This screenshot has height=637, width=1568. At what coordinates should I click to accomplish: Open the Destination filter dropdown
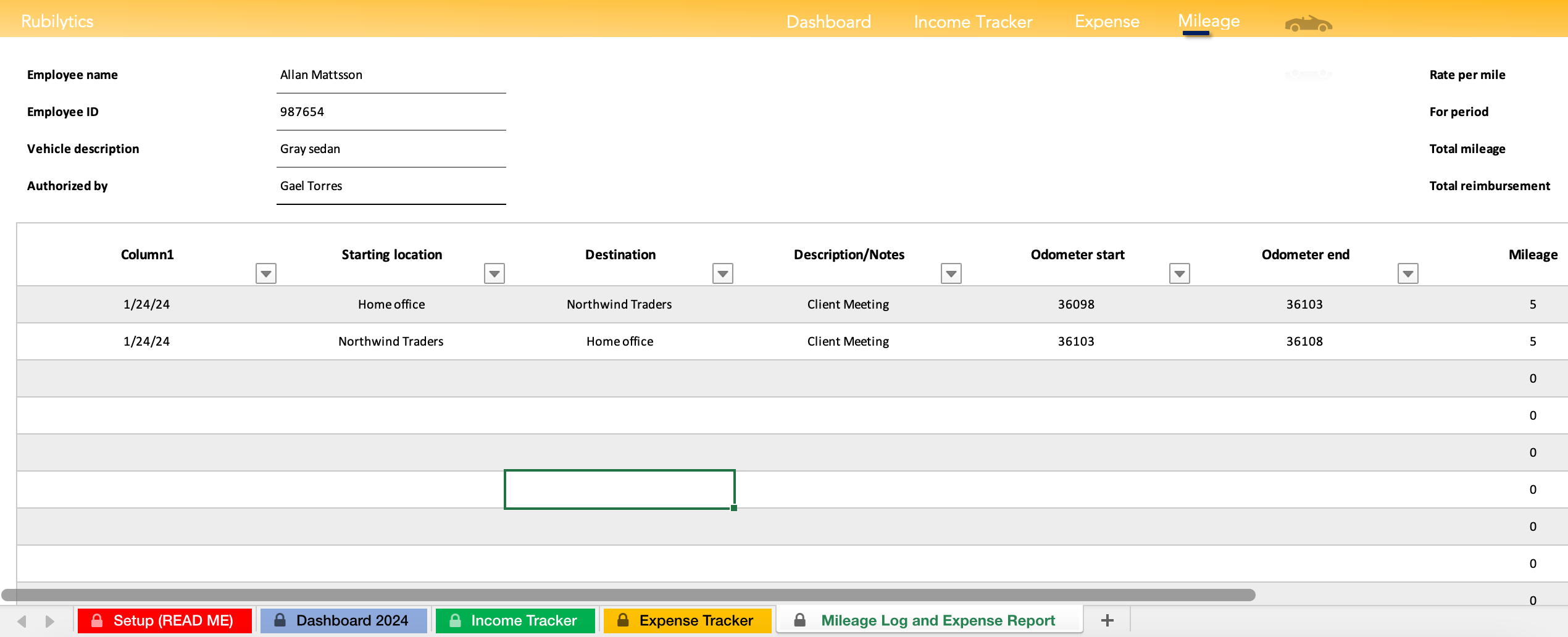tap(722, 273)
